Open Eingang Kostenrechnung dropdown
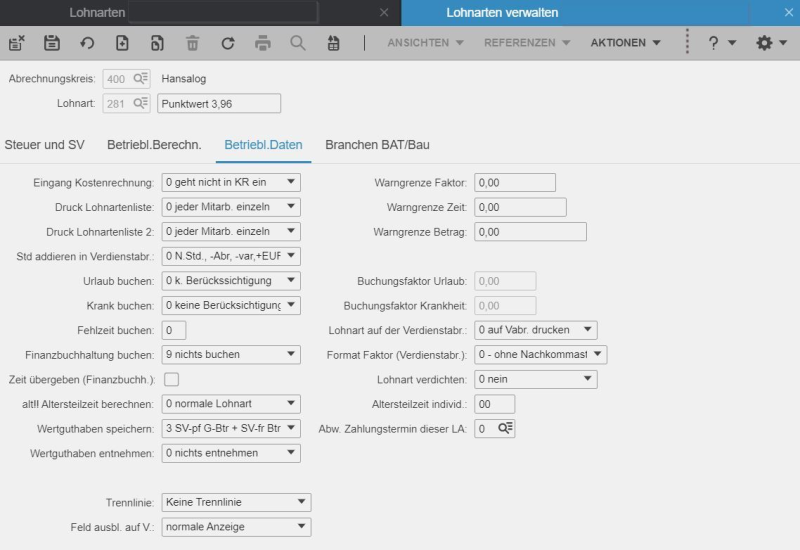Viewport: 800px width, 550px height. 231,182
